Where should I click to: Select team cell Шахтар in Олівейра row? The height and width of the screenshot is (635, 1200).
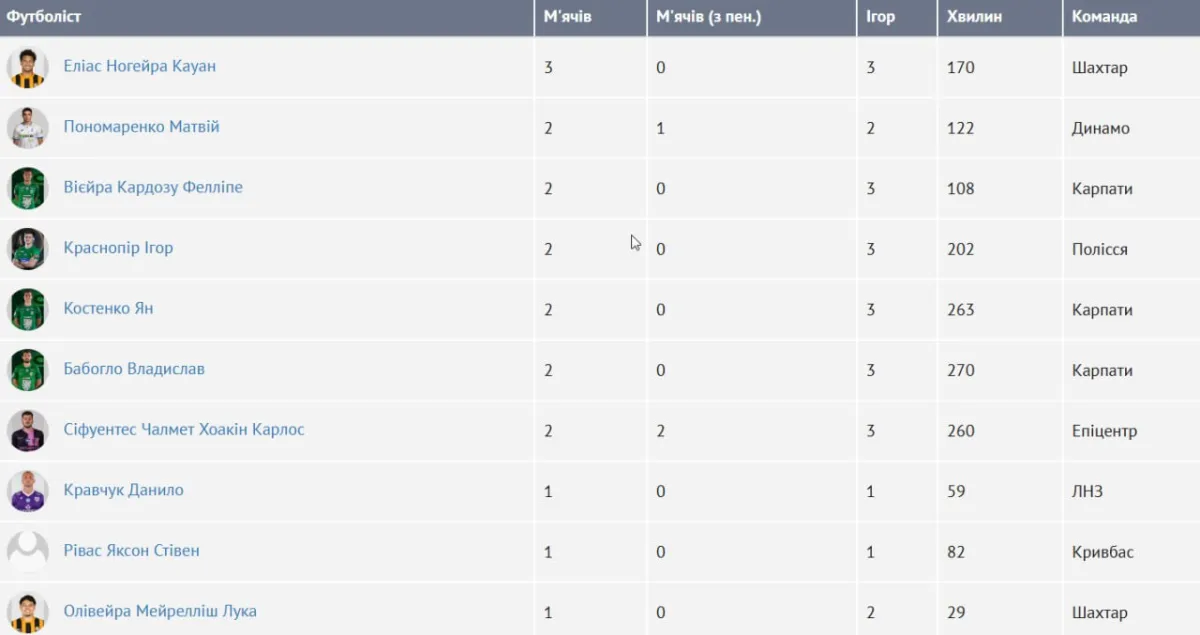[1099, 613]
